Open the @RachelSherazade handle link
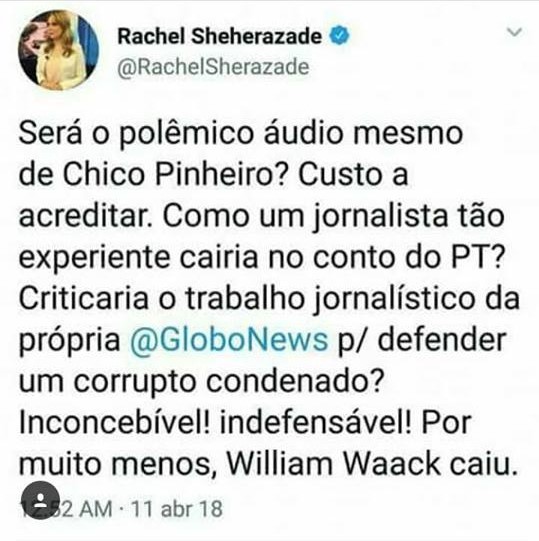 [x=213, y=67]
